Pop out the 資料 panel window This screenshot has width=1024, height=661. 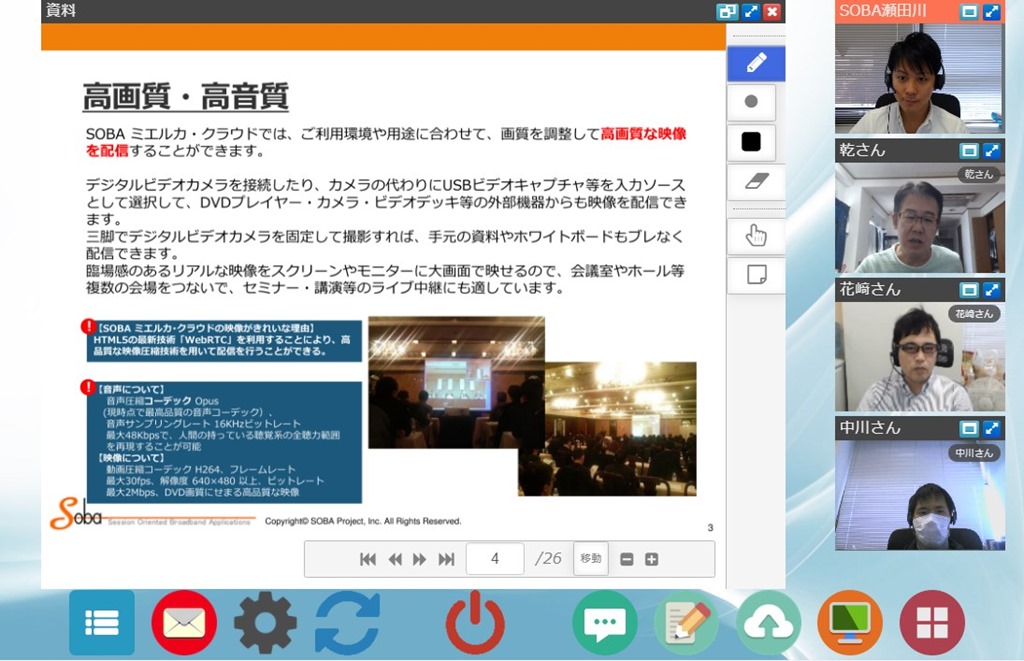pyautogui.click(x=727, y=12)
